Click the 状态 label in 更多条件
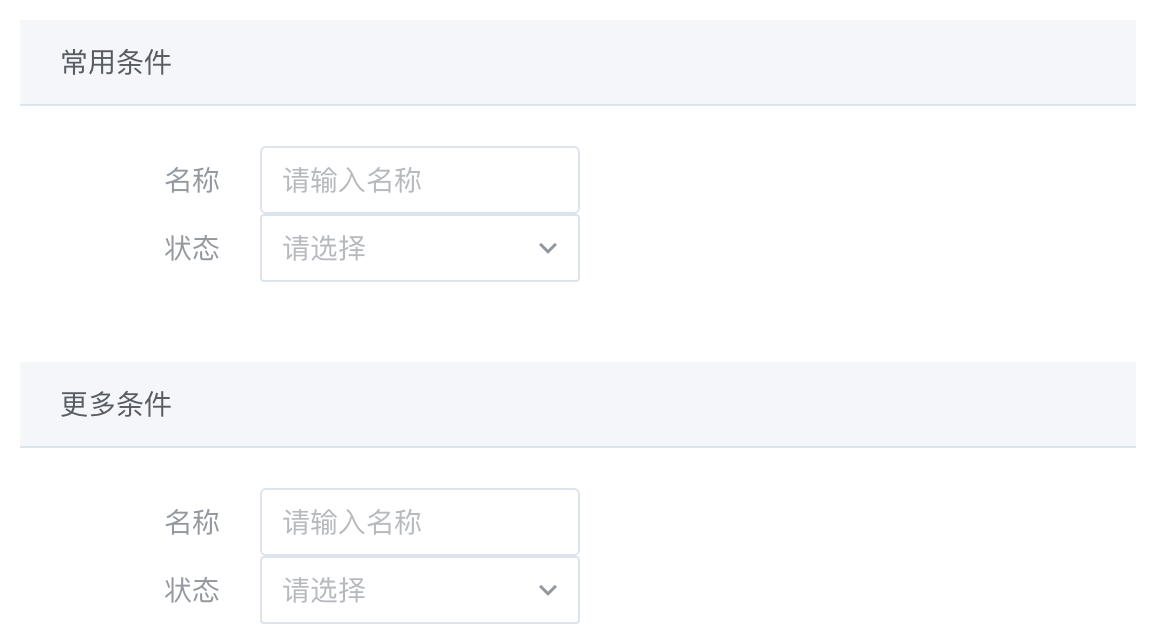 point(192,590)
